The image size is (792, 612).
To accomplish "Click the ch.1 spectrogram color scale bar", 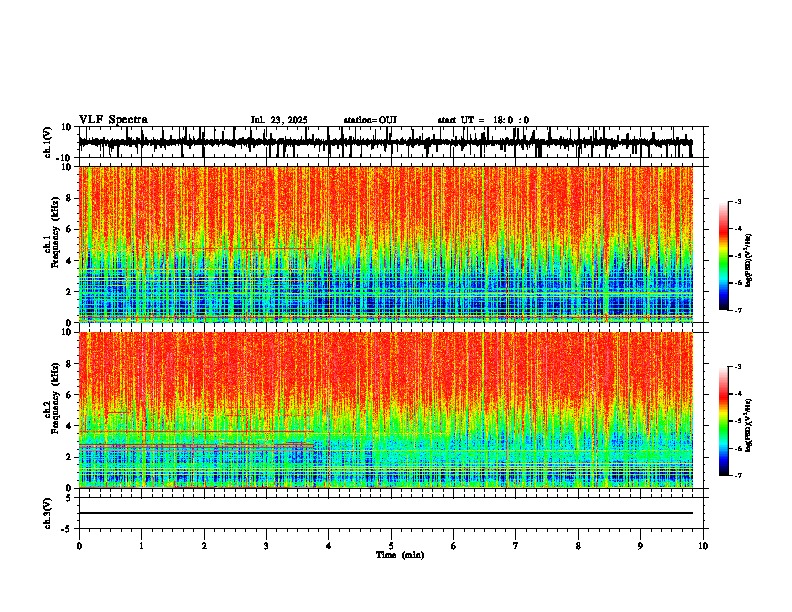I will pos(724,256).
